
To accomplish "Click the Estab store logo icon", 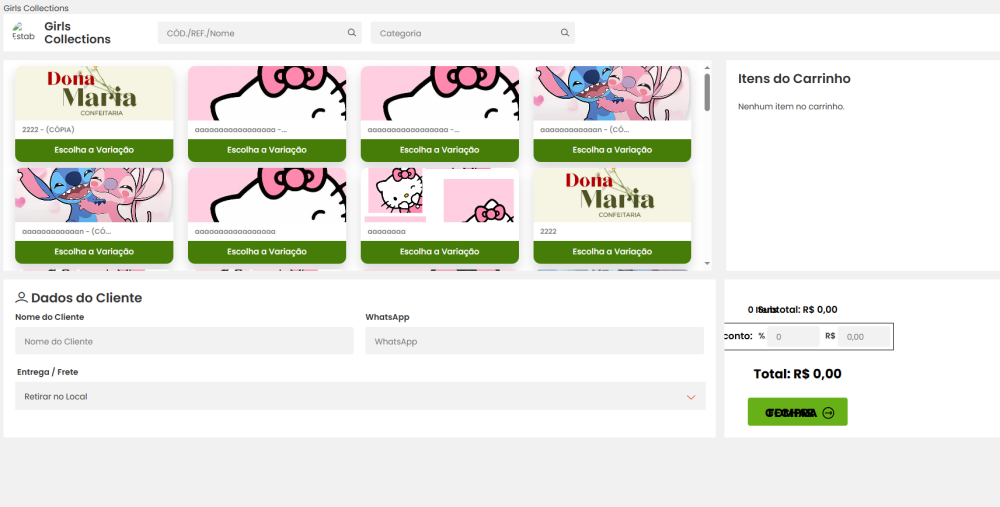I will [x=23, y=33].
